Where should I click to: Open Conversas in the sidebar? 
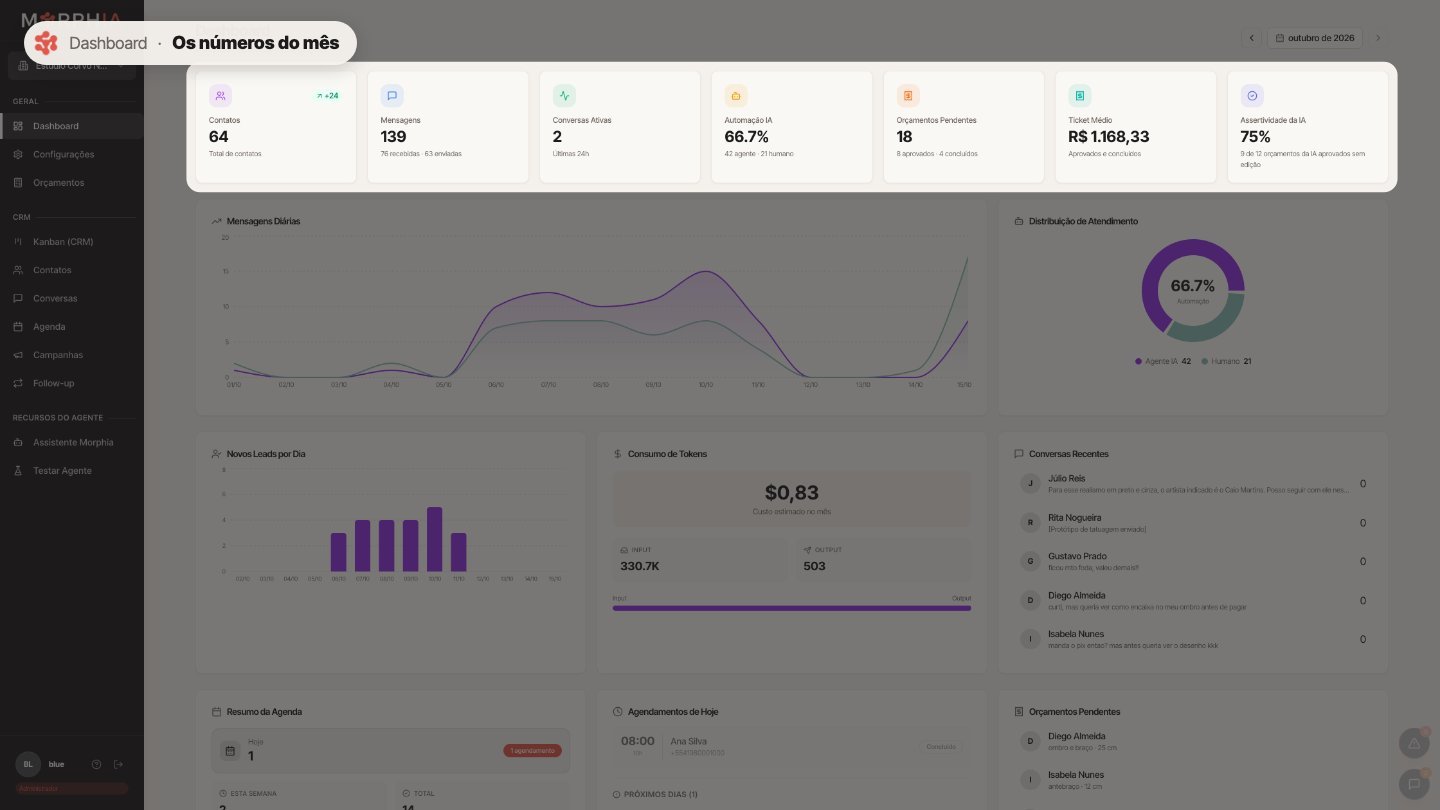click(x=72, y=298)
